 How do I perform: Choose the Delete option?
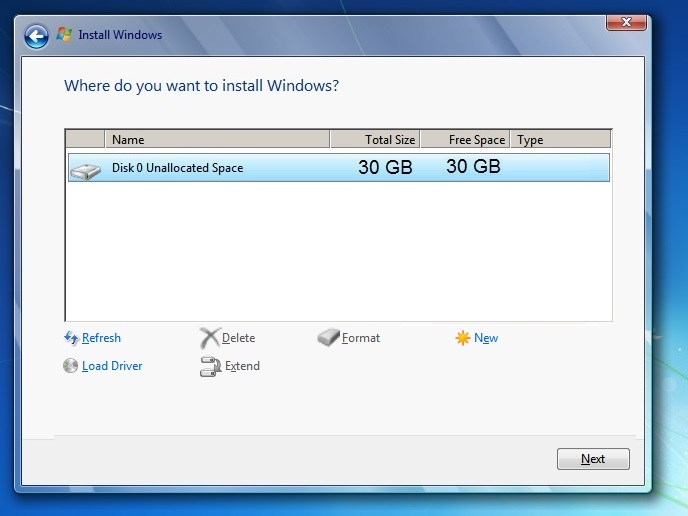pos(238,338)
